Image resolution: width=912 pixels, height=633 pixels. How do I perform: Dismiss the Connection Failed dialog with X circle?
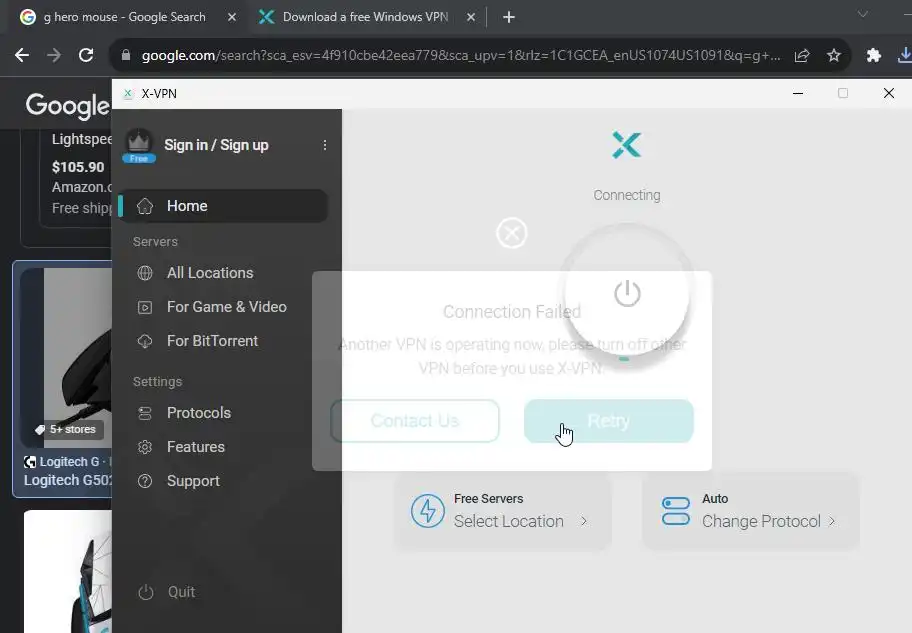(x=512, y=233)
